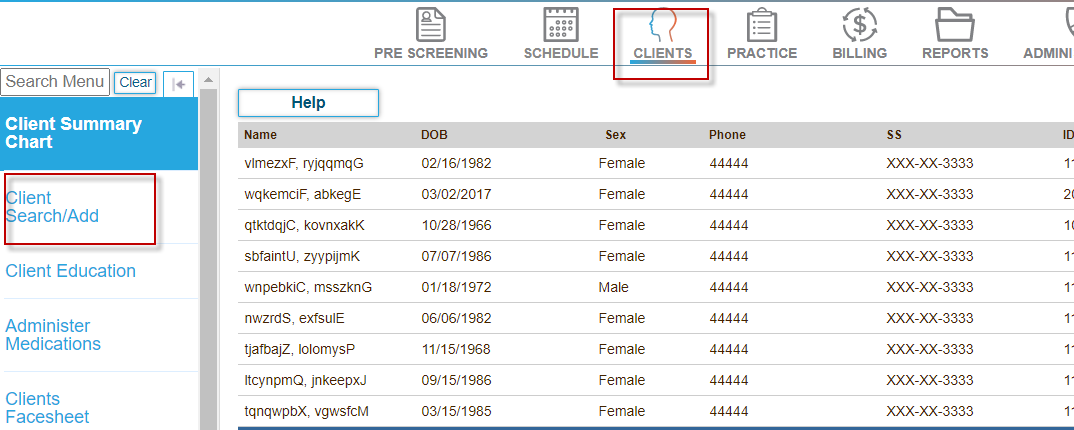Click the Help button
Screen dimensions: 1074x430
pyautogui.click(x=308, y=102)
